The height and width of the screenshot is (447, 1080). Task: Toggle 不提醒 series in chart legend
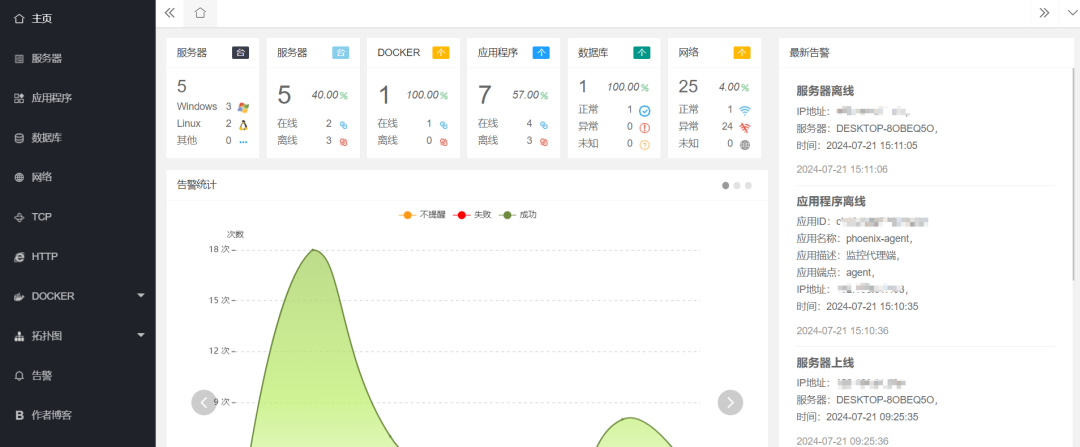(x=422, y=215)
